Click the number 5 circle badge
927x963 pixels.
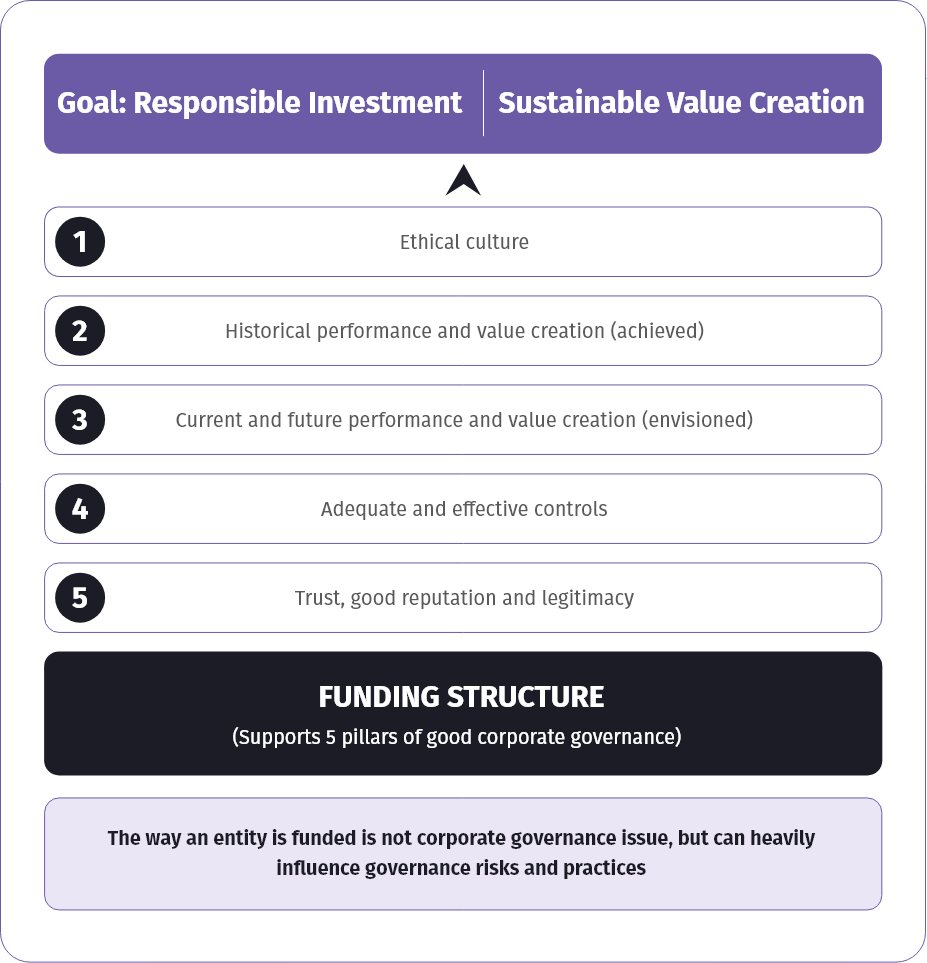[x=80, y=598]
